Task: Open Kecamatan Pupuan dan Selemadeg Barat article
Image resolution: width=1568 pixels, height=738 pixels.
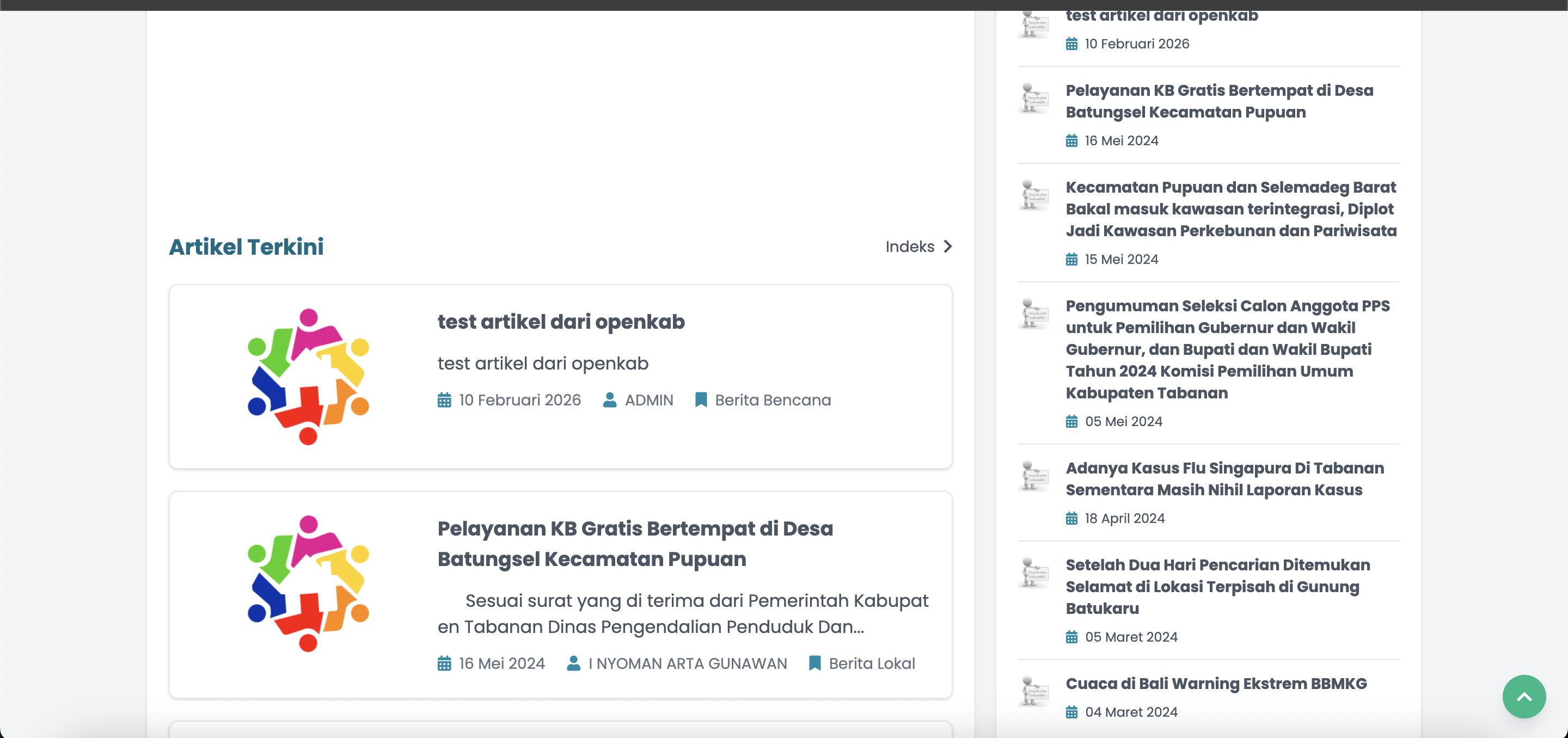Action: click(x=1231, y=208)
